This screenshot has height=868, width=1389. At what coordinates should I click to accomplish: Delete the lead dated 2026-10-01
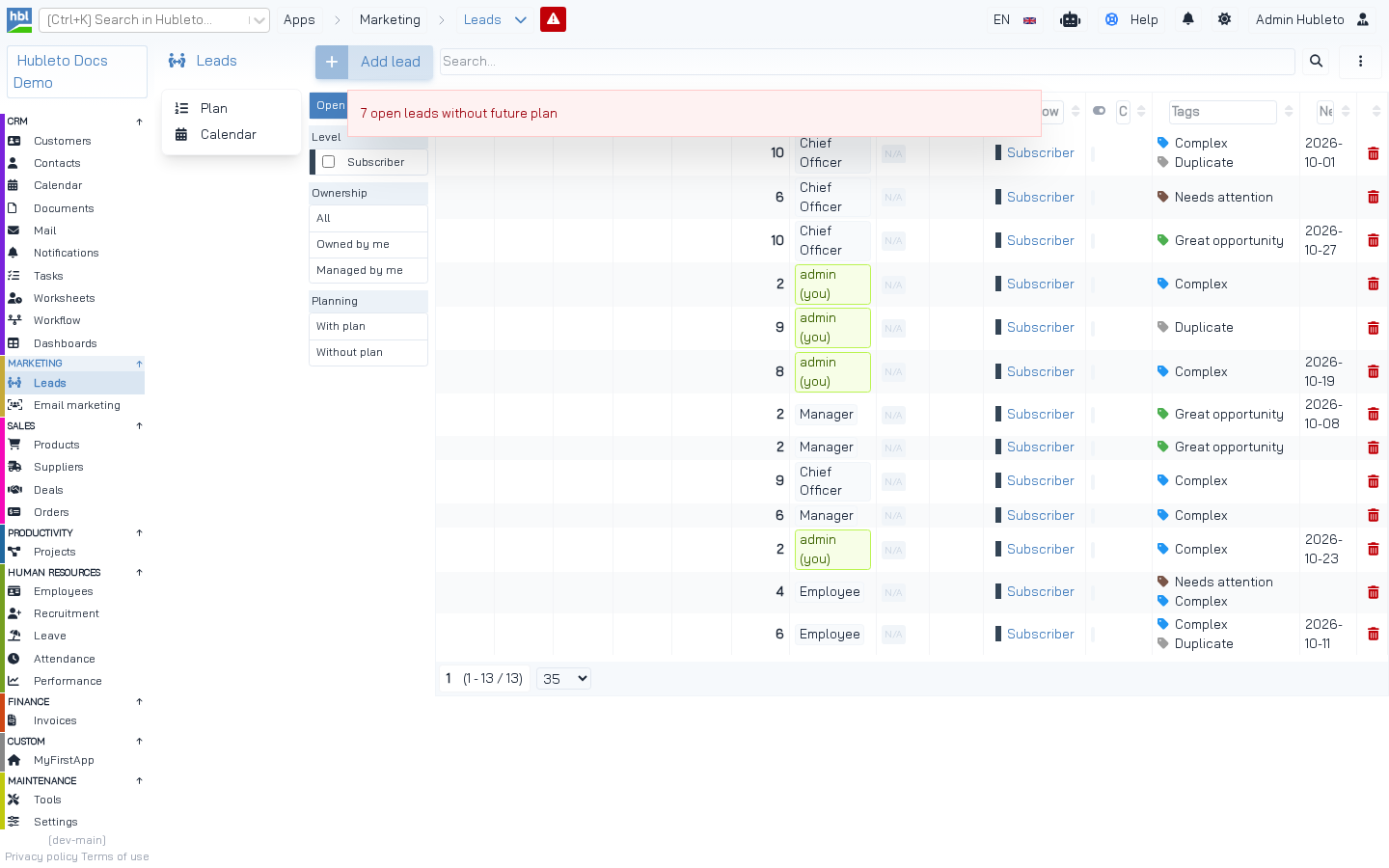pyautogui.click(x=1374, y=153)
